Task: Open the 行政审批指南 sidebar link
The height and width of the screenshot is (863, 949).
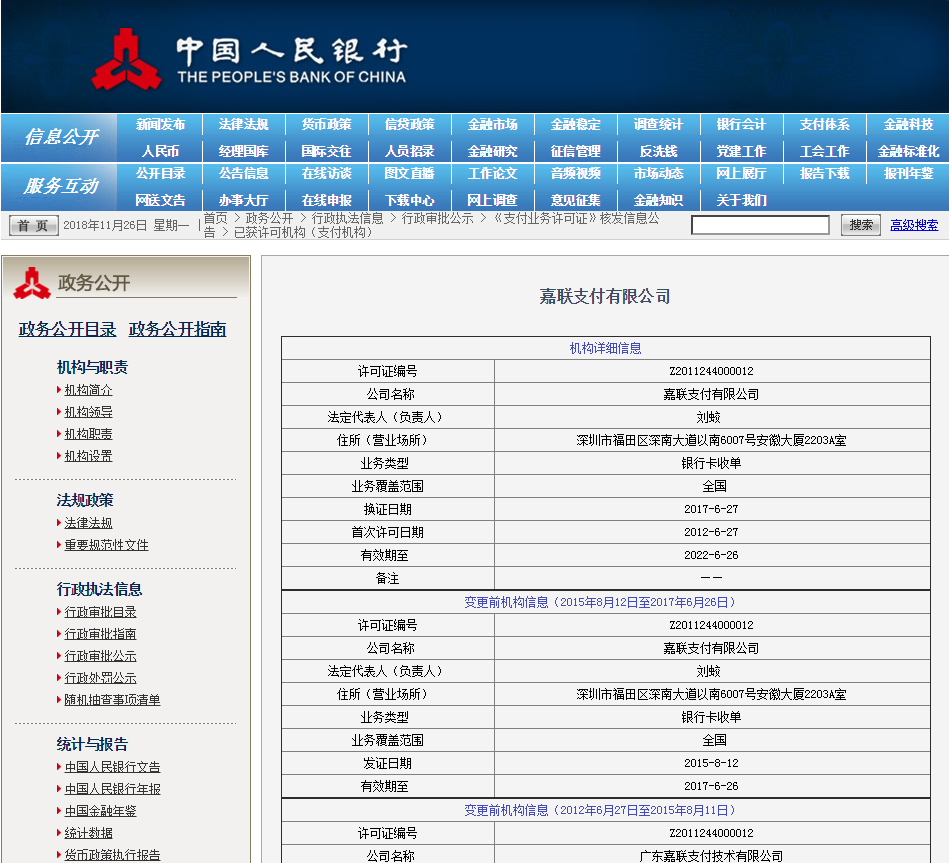Action: (100, 634)
